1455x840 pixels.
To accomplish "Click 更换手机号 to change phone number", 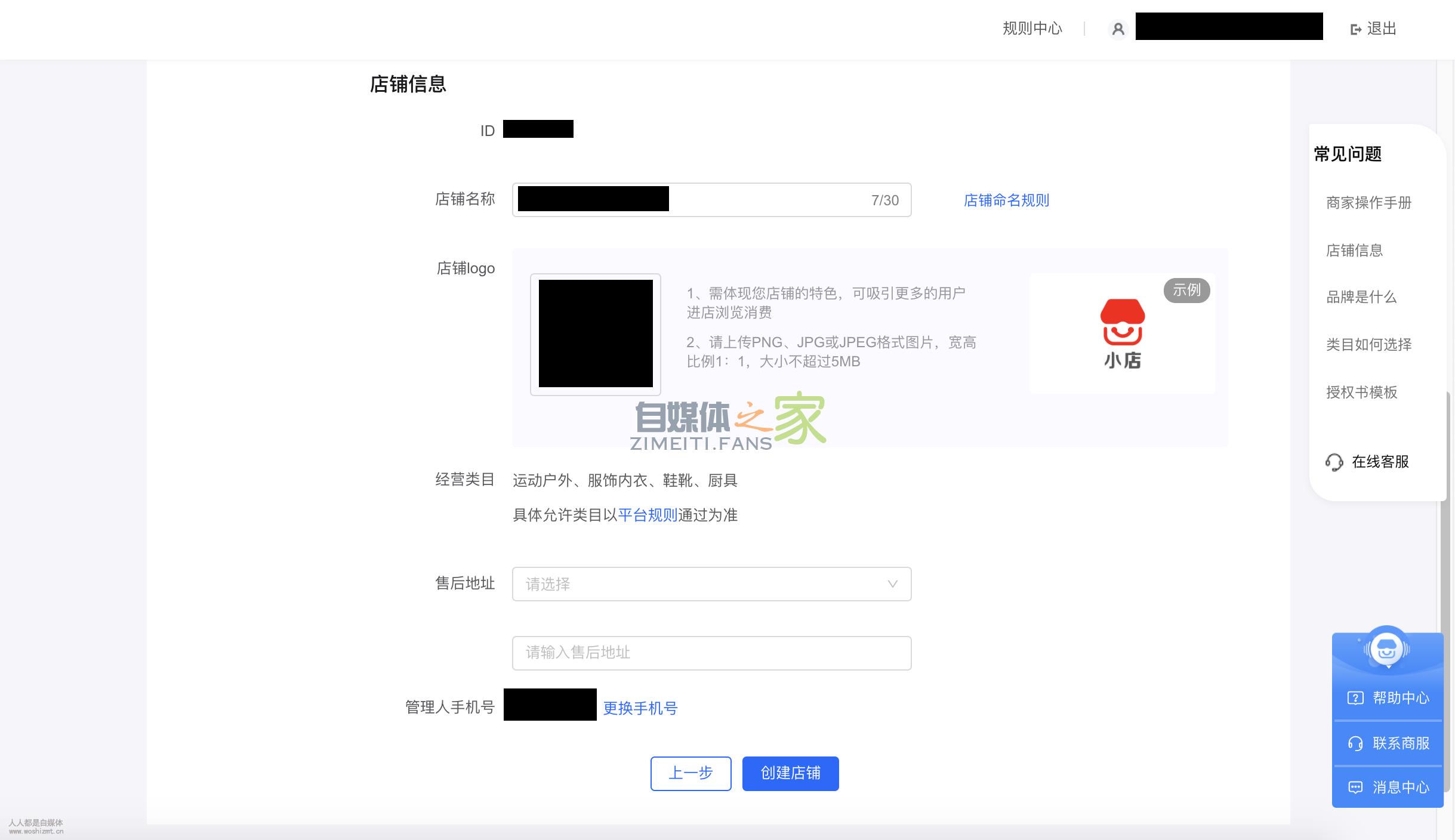I will point(640,708).
